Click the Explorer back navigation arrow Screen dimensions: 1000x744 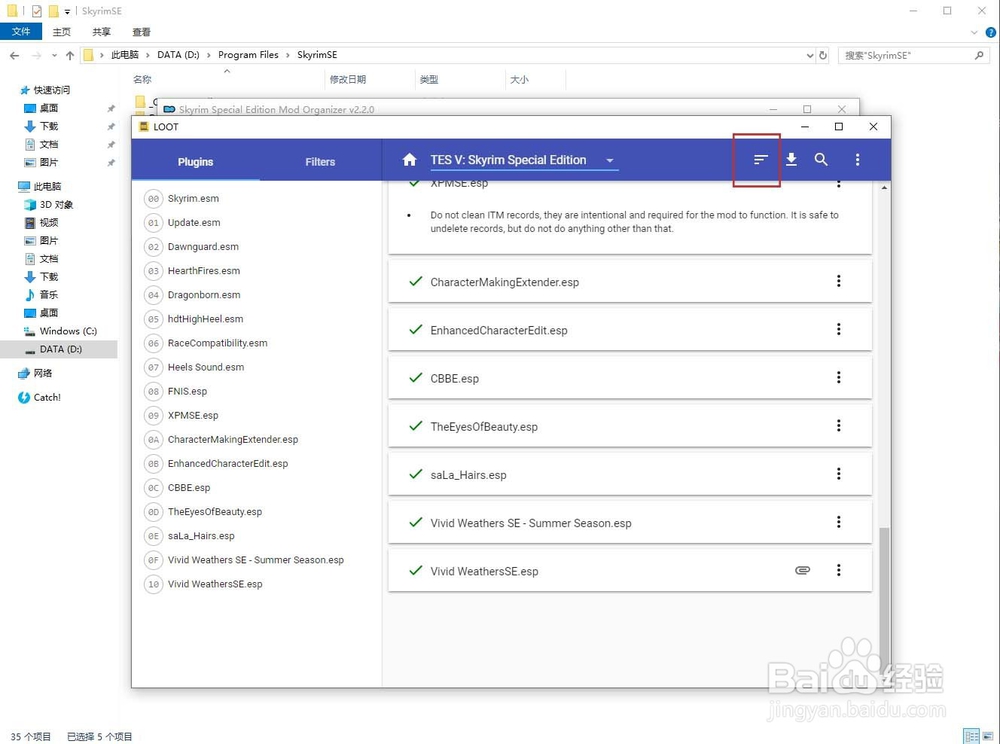coord(15,55)
